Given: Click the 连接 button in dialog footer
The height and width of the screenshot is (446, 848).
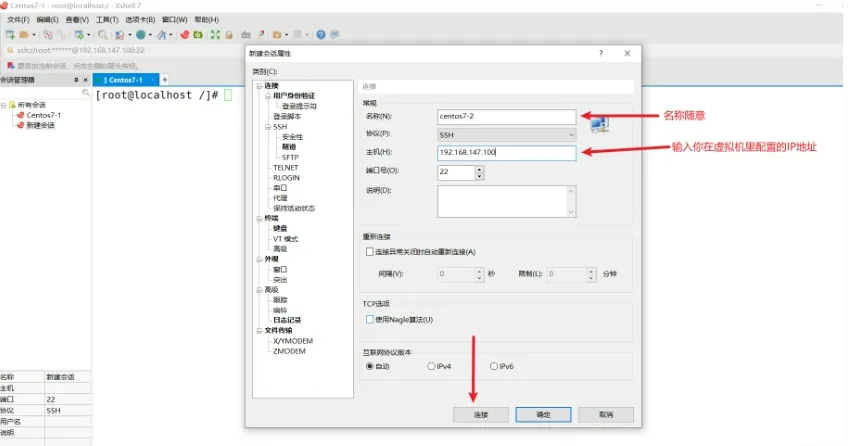Looking at the screenshot, I should [x=481, y=415].
